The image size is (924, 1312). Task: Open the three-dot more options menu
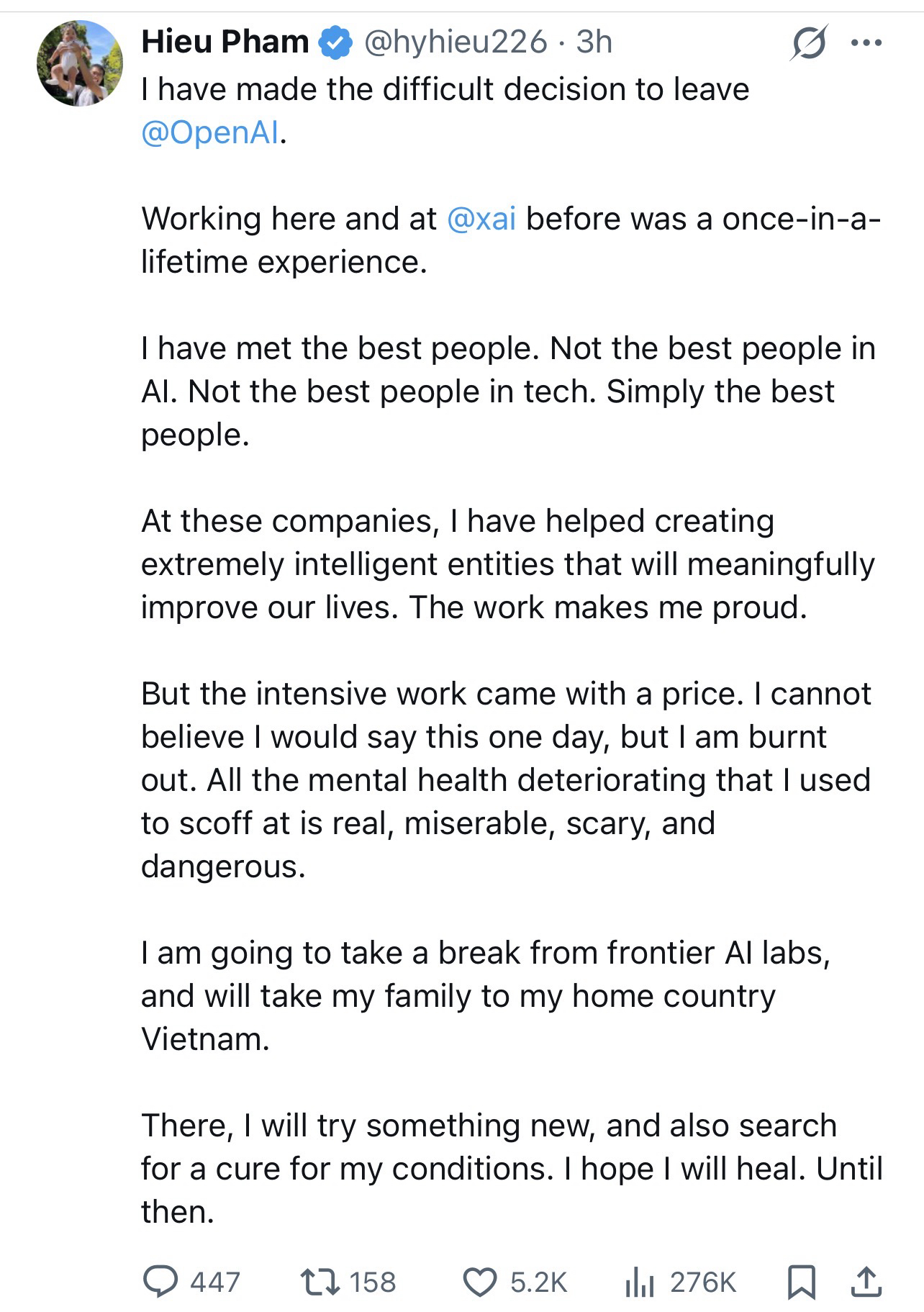pos(866,43)
